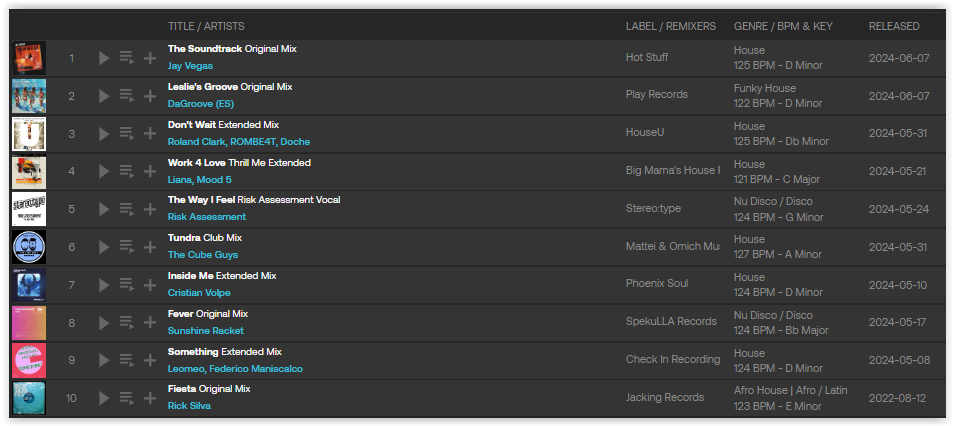
Task: Open the Phoenix Soul label page
Action: point(657,284)
